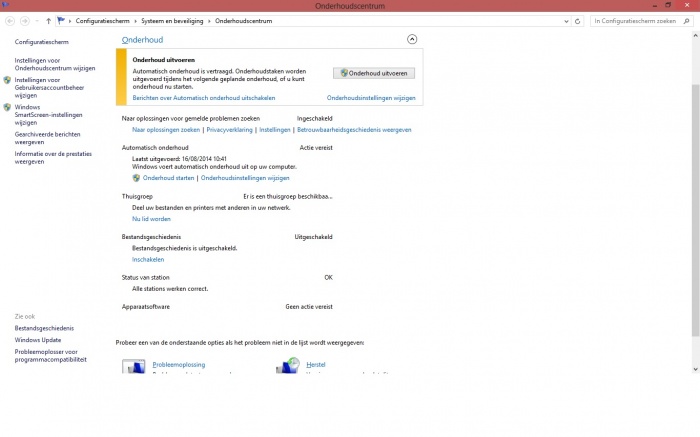Select 'Geen actie vereist' status text

309,307
